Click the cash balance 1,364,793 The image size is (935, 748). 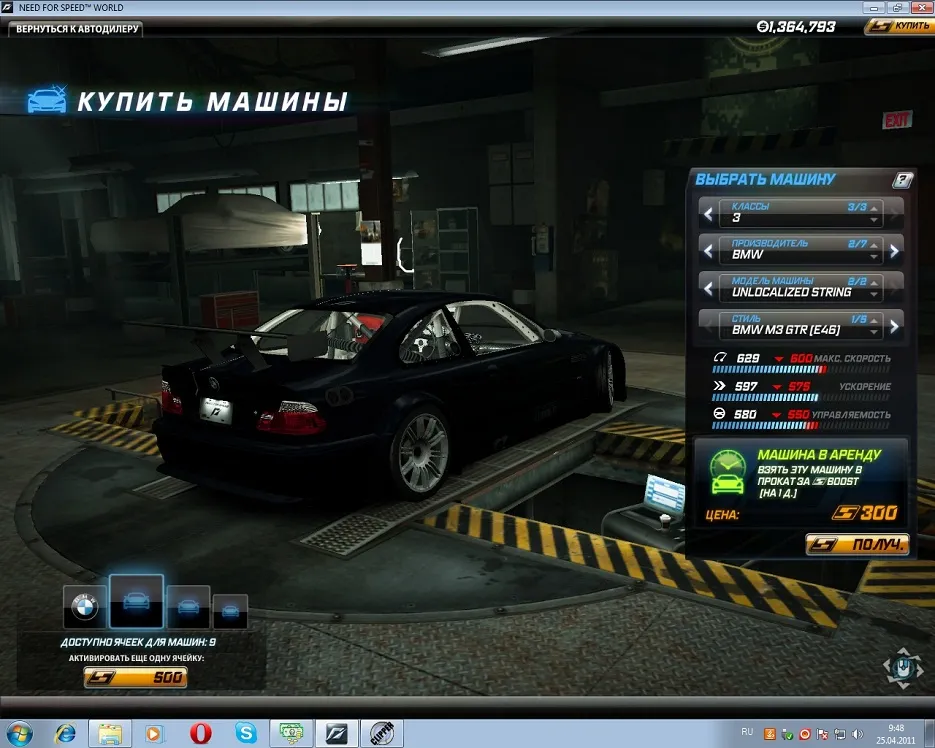tap(796, 27)
